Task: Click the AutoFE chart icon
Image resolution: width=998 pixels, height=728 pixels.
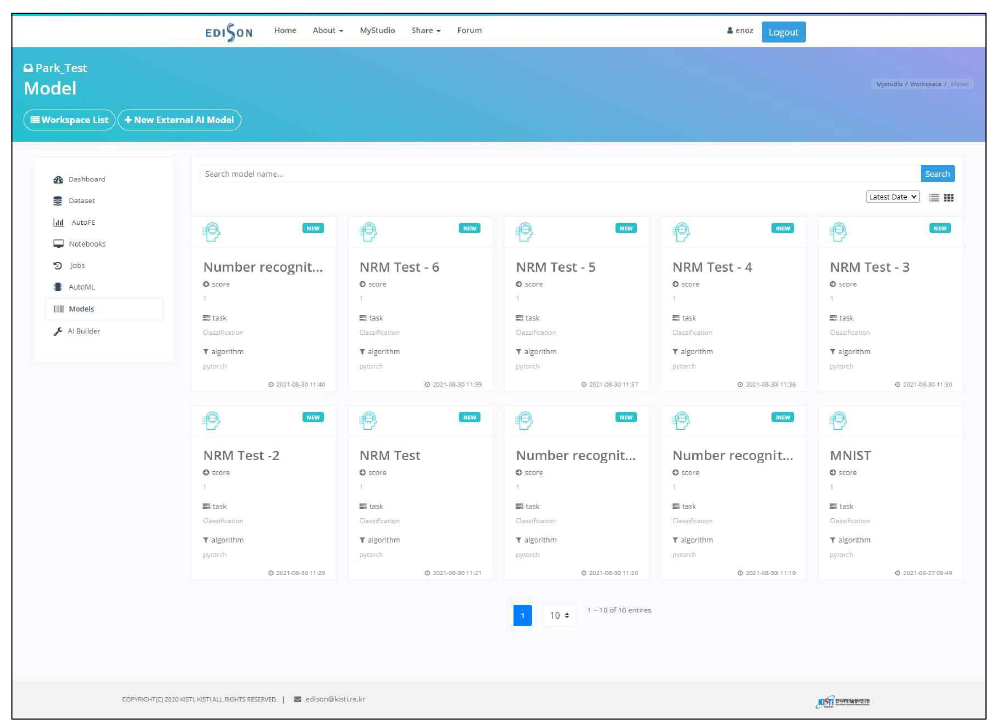Action: [x=58, y=223]
